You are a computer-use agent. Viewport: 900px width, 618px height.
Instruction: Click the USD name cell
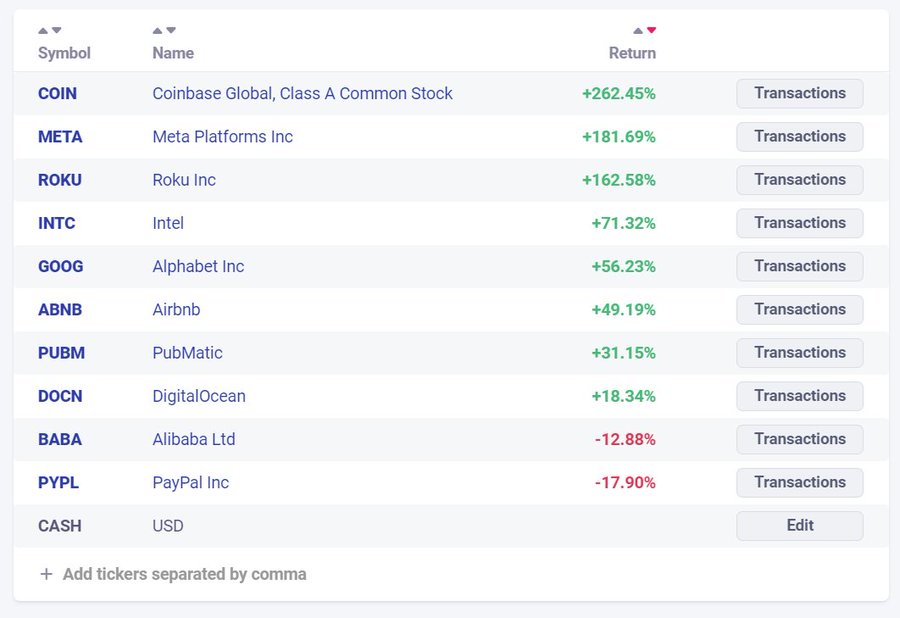(x=168, y=526)
